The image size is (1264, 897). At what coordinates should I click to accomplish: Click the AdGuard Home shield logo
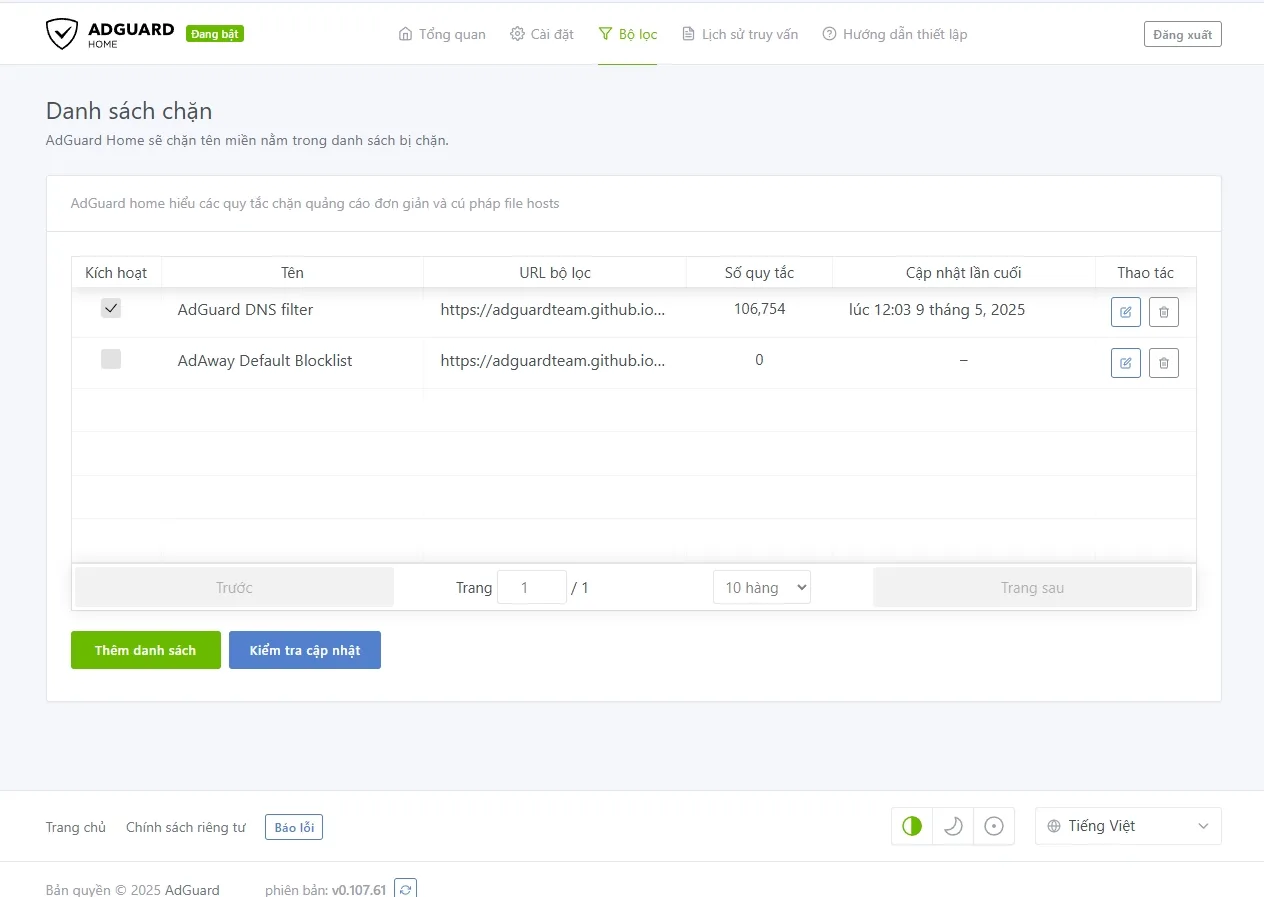coord(61,33)
